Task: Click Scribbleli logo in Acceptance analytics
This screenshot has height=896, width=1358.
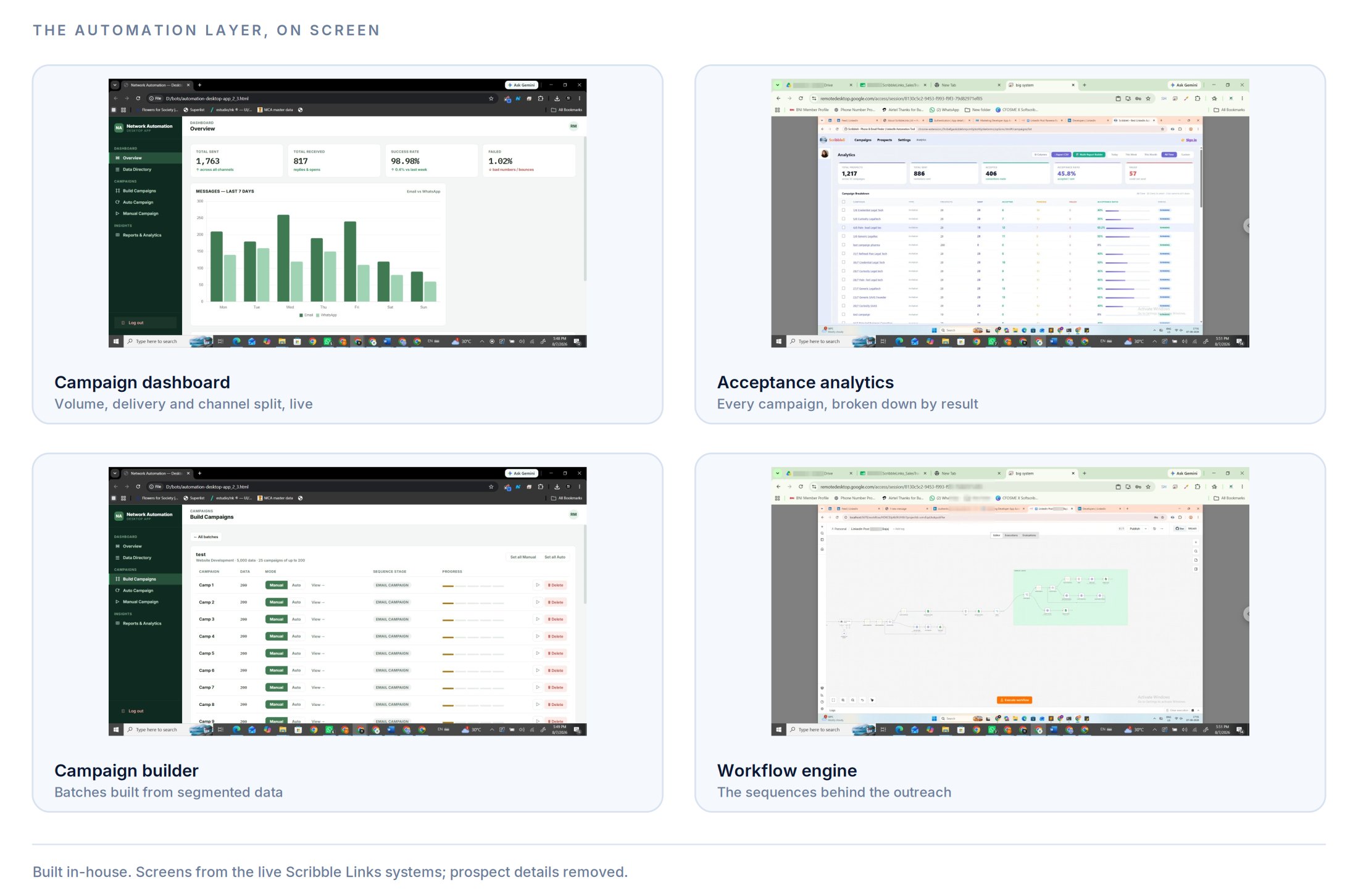Action: [833, 140]
